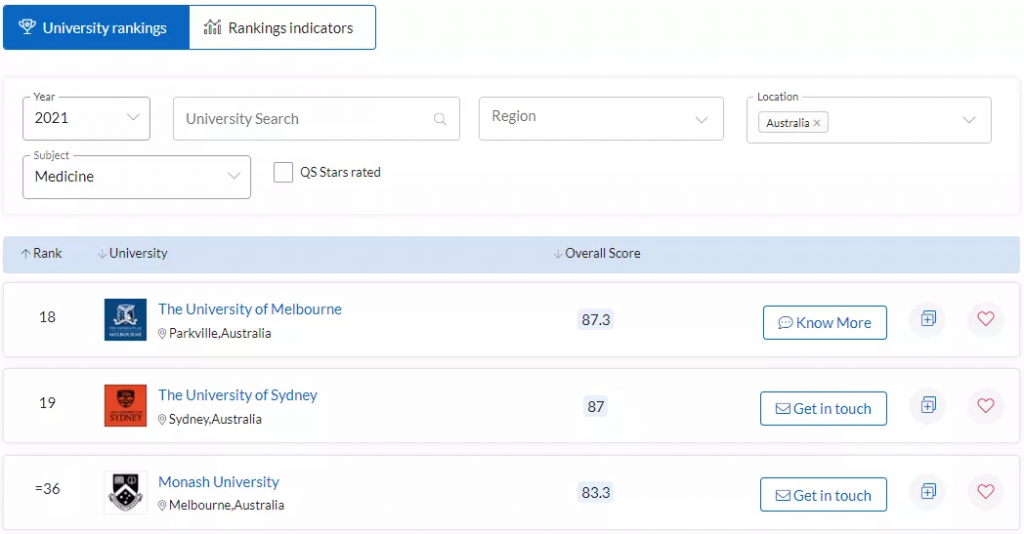Expand the Region dropdown
This screenshot has height=534, width=1024.
[601, 119]
